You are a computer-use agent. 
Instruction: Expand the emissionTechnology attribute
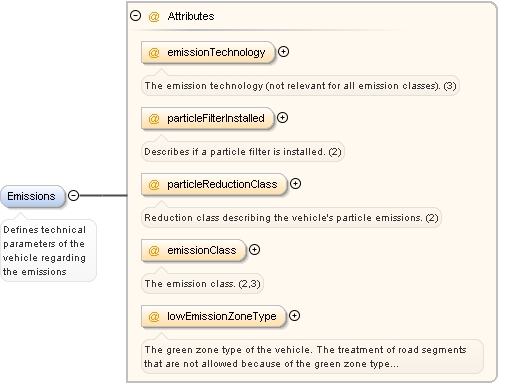[x=283, y=52]
